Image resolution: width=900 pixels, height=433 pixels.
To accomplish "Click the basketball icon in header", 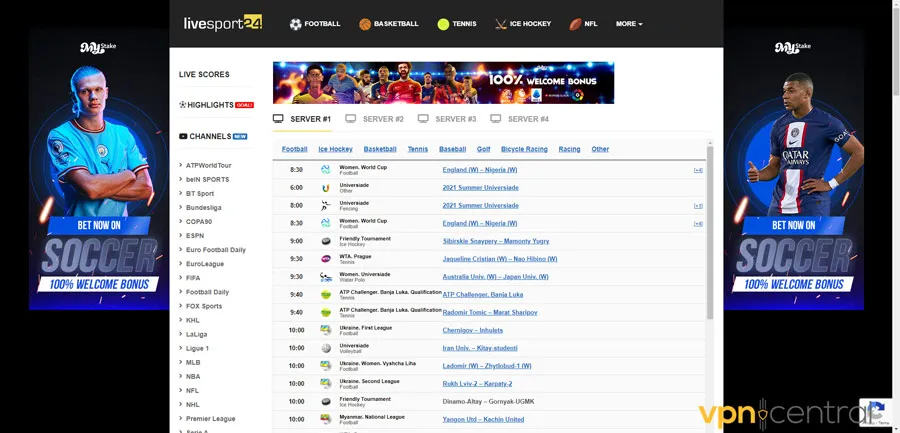I will [365, 24].
